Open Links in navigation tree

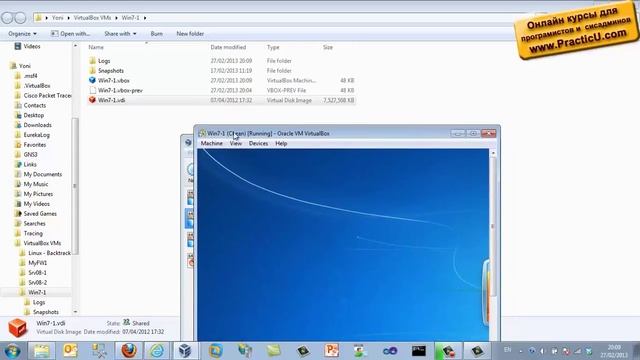[30, 164]
